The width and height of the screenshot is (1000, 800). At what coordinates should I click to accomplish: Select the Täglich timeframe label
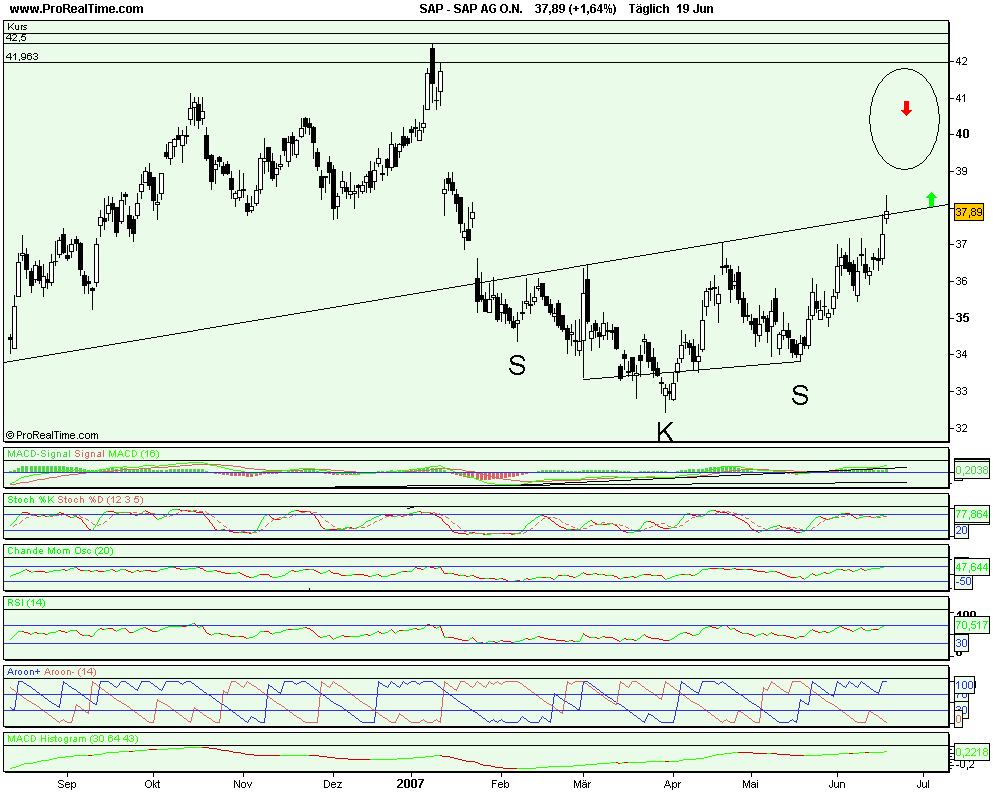[649, 9]
